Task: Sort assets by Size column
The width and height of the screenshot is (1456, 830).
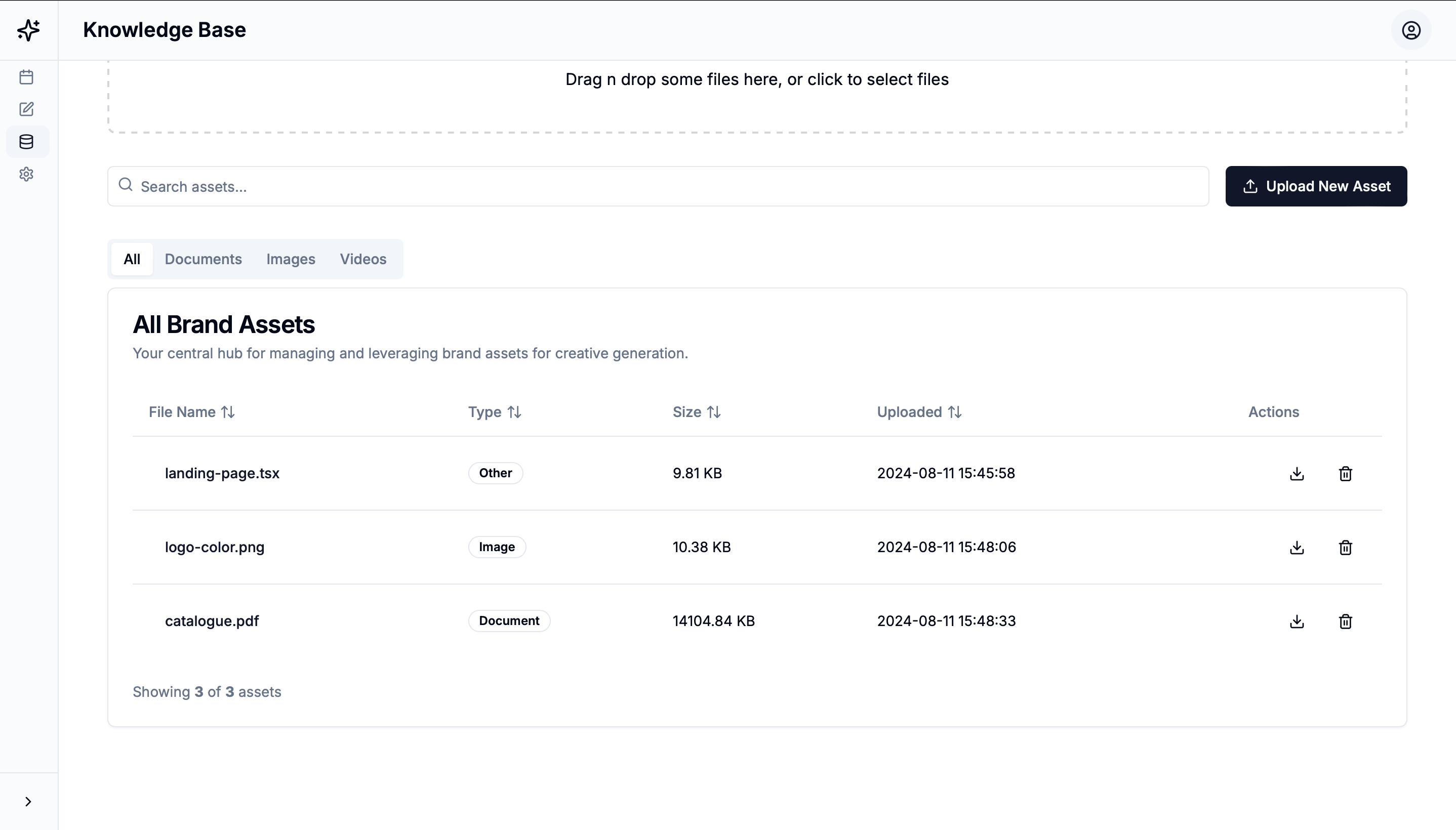Action: pos(696,412)
